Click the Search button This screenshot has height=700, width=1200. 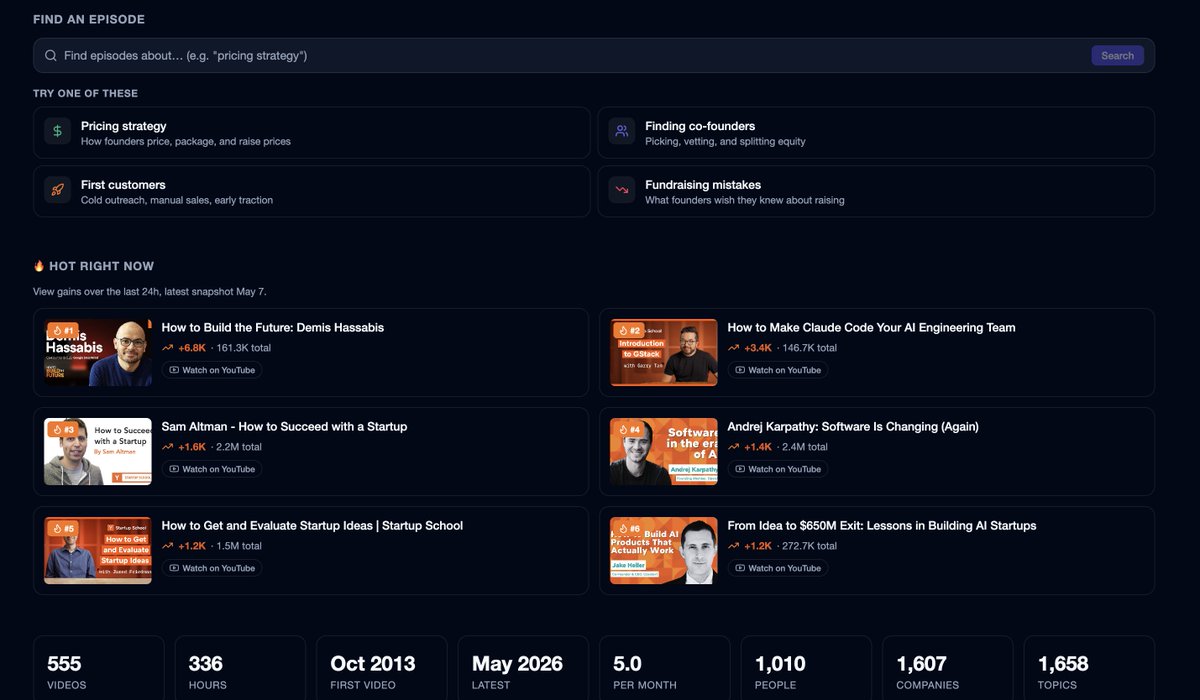(x=1117, y=56)
